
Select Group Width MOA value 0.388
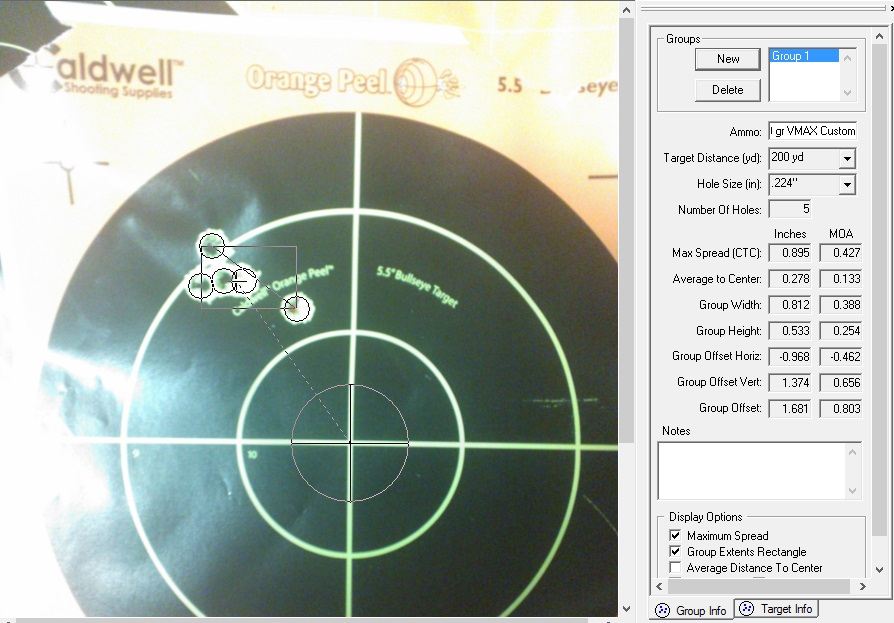[840, 305]
